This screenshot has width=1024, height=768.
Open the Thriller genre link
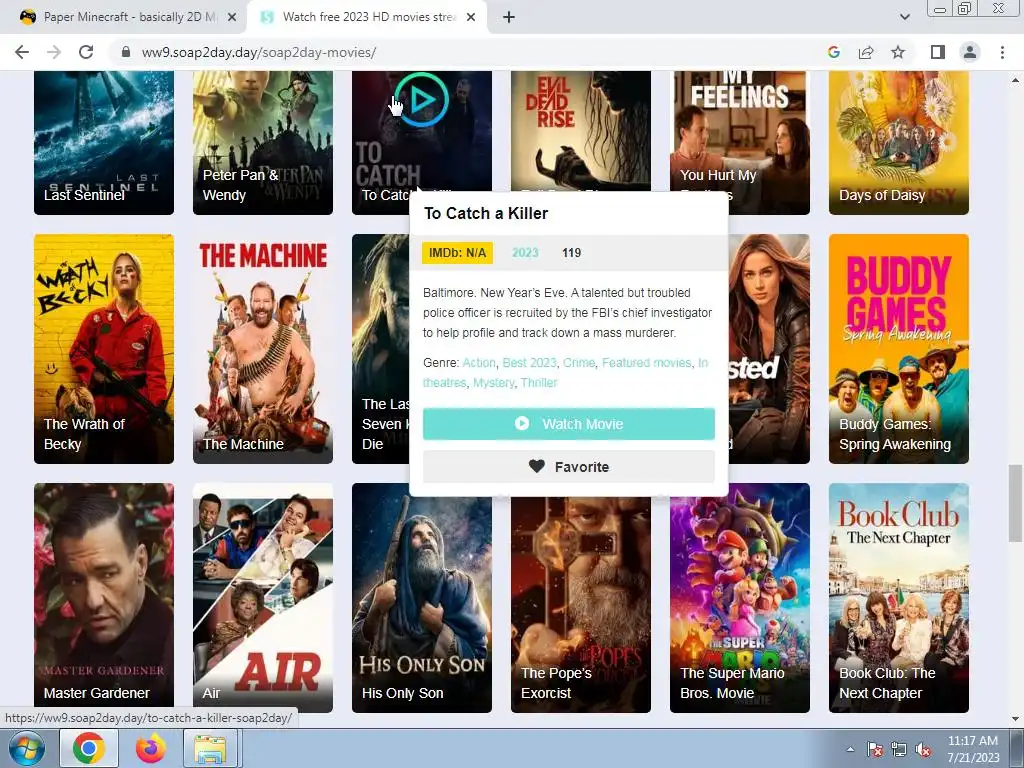[x=539, y=383]
